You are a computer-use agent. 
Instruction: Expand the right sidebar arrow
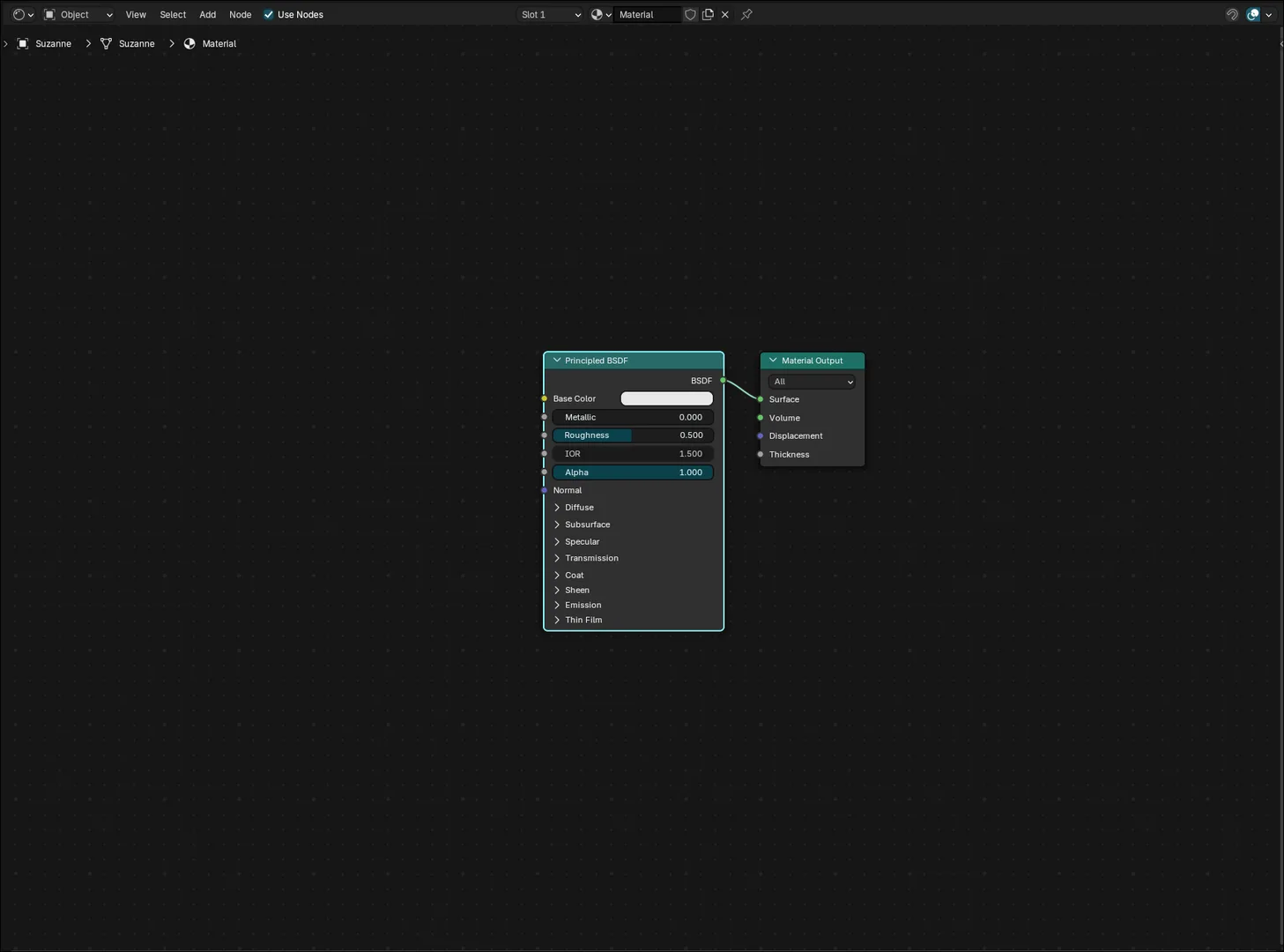click(x=1280, y=43)
